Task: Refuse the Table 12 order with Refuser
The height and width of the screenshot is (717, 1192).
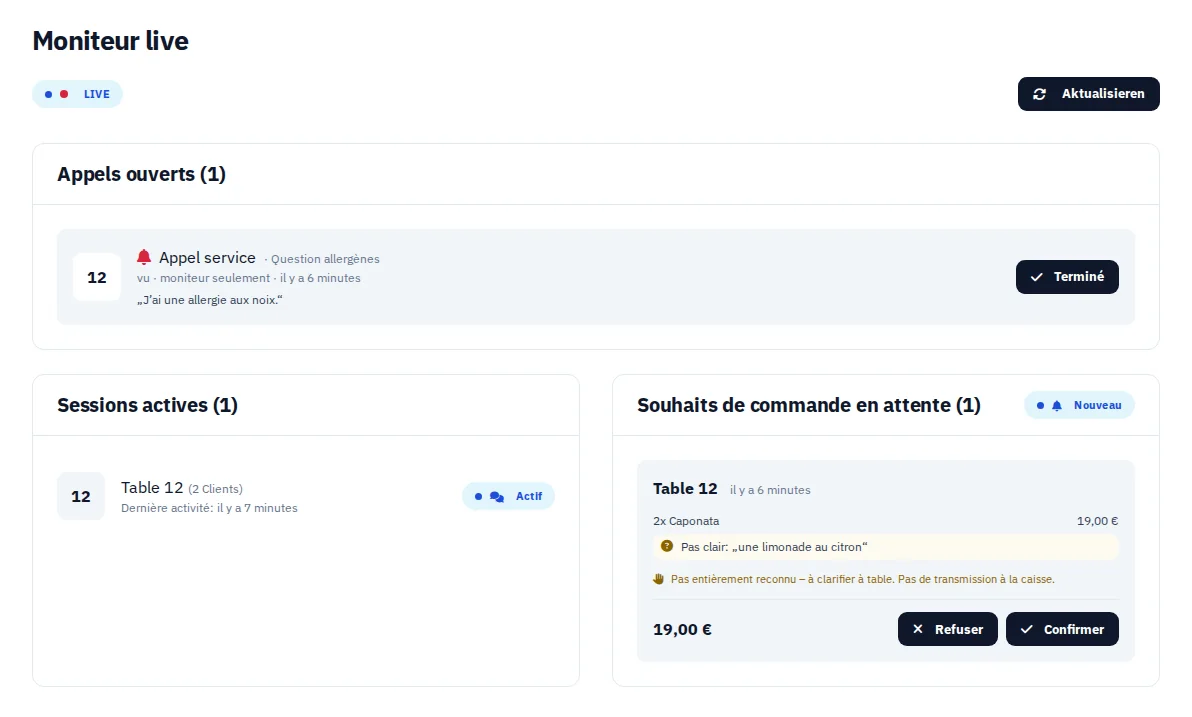Action: [947, 629]
